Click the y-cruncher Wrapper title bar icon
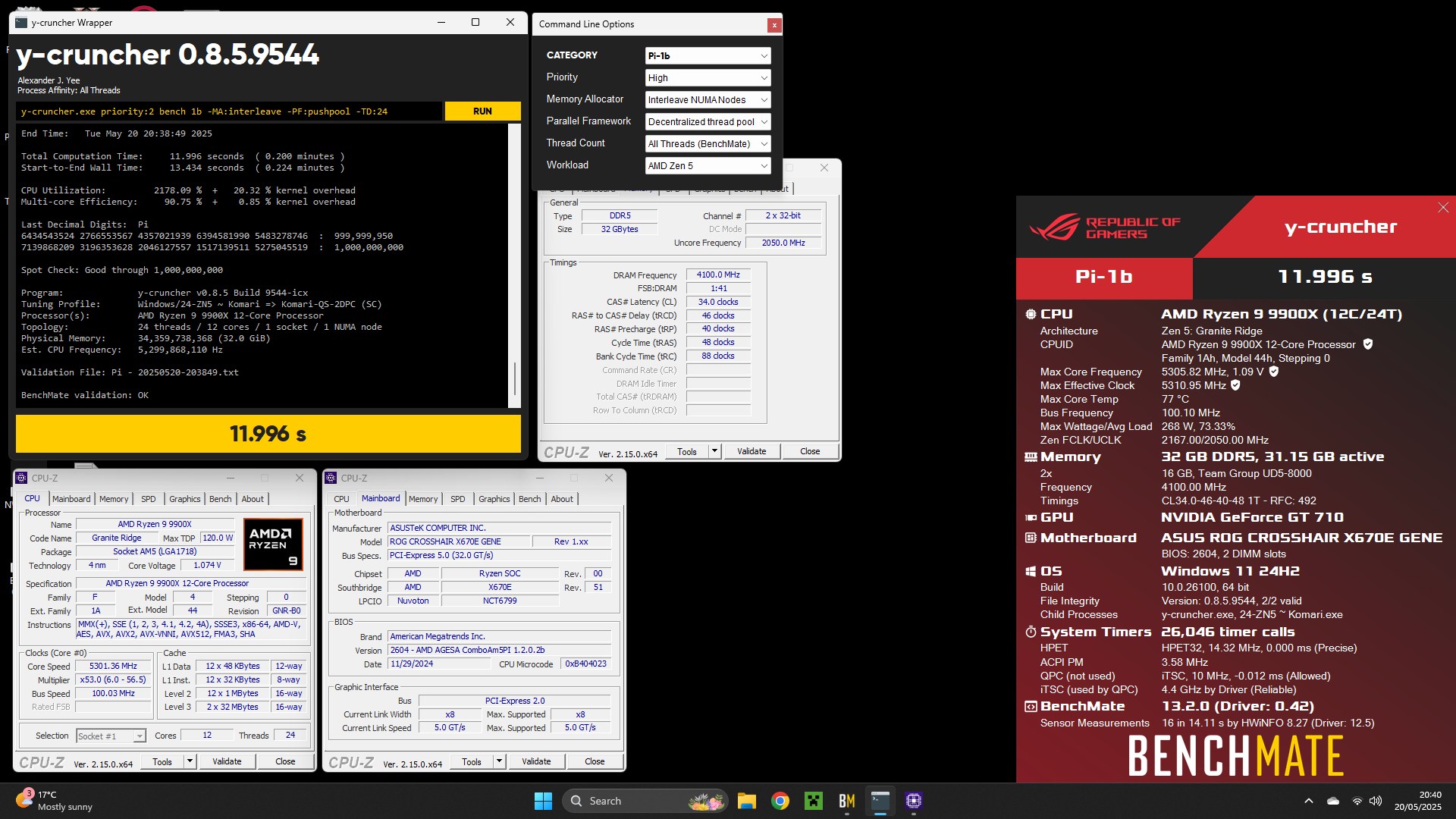 click(x=21, y=23)
